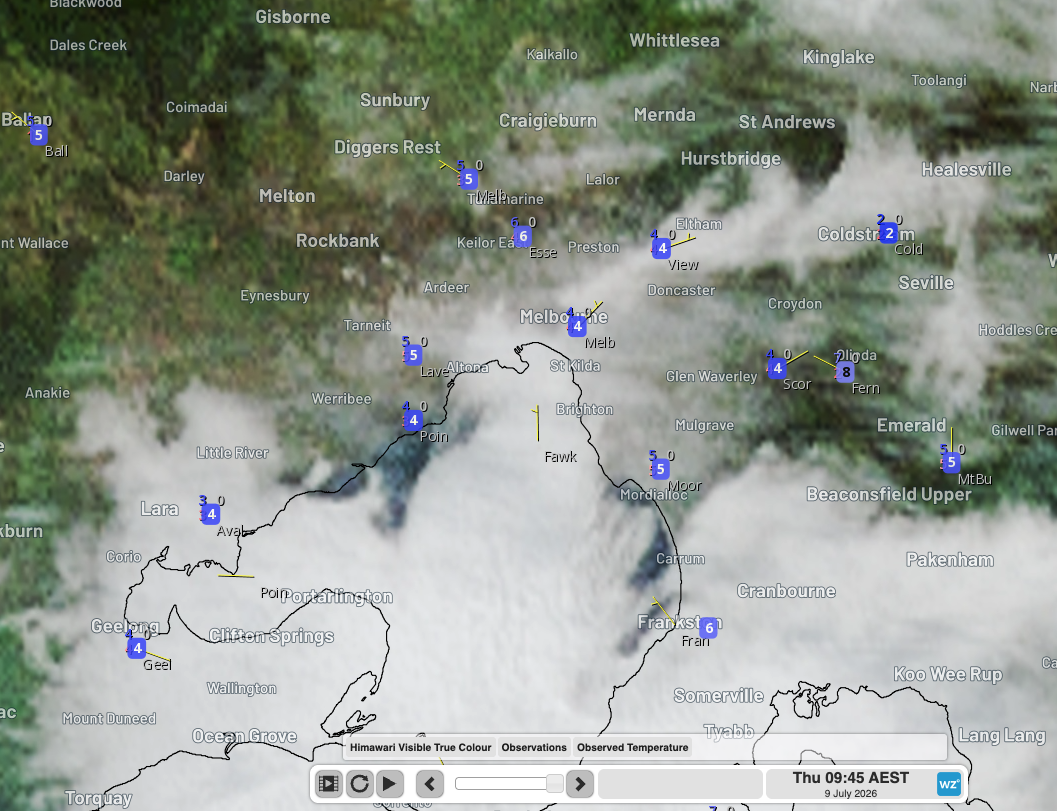Click the Emerald map label

tap(911, 425)
